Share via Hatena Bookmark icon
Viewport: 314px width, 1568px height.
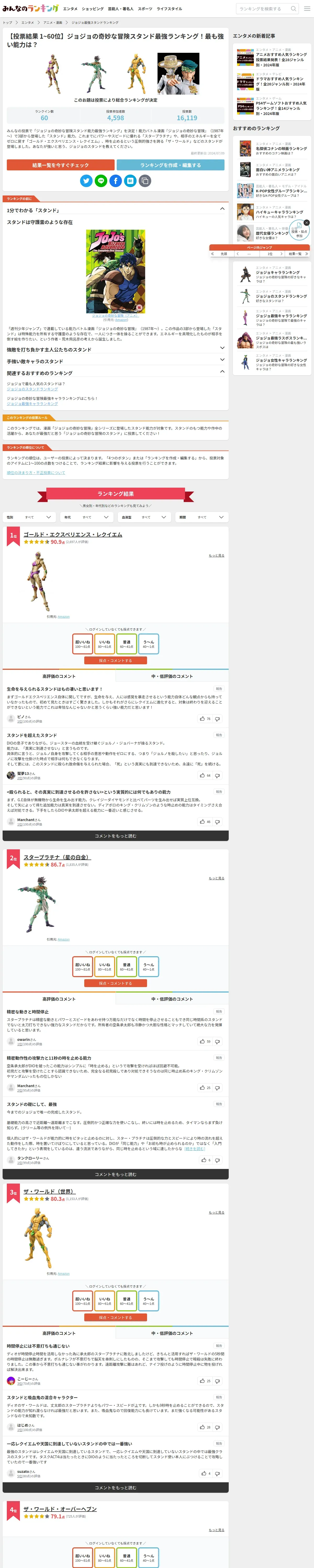coord(130,181)
